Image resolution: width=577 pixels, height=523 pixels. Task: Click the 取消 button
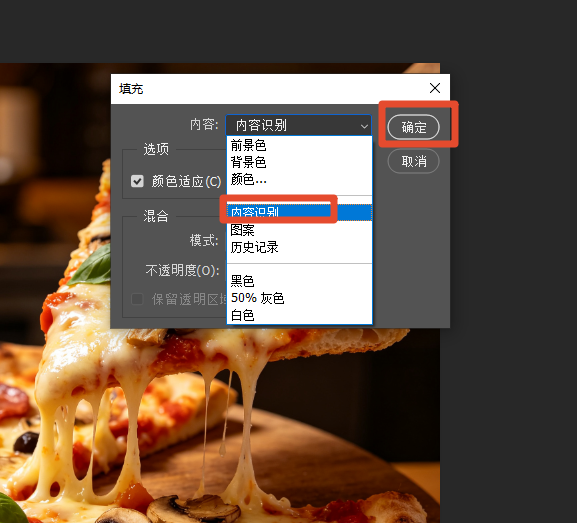click(x=413, y=161)
